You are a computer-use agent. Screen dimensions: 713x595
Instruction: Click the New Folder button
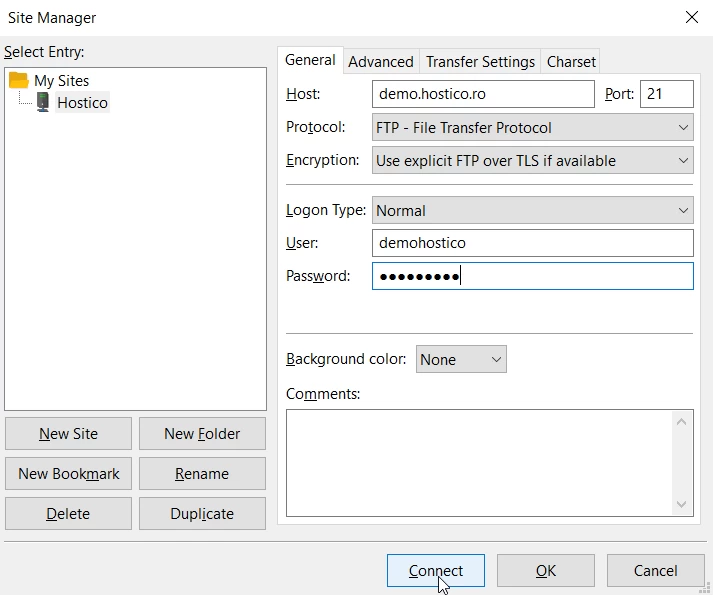(202, 434)
